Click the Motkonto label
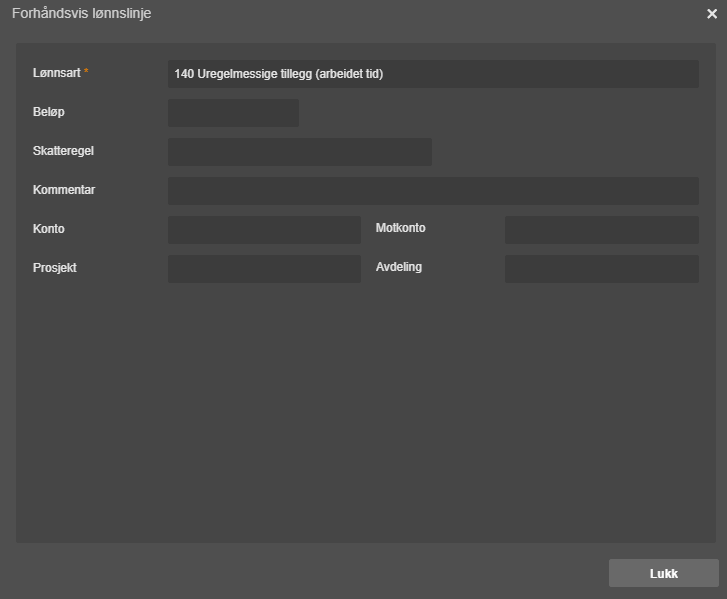This screenshot has width=727, height=599. click(401, 228)
